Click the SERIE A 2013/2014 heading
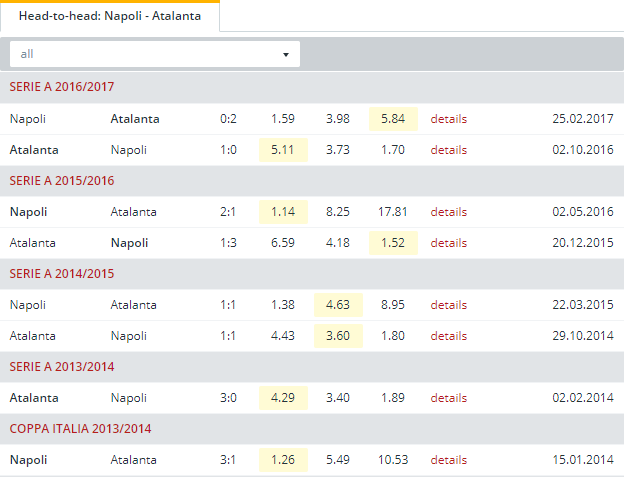This screenshot has width=624, height=477. click(62, 367)
